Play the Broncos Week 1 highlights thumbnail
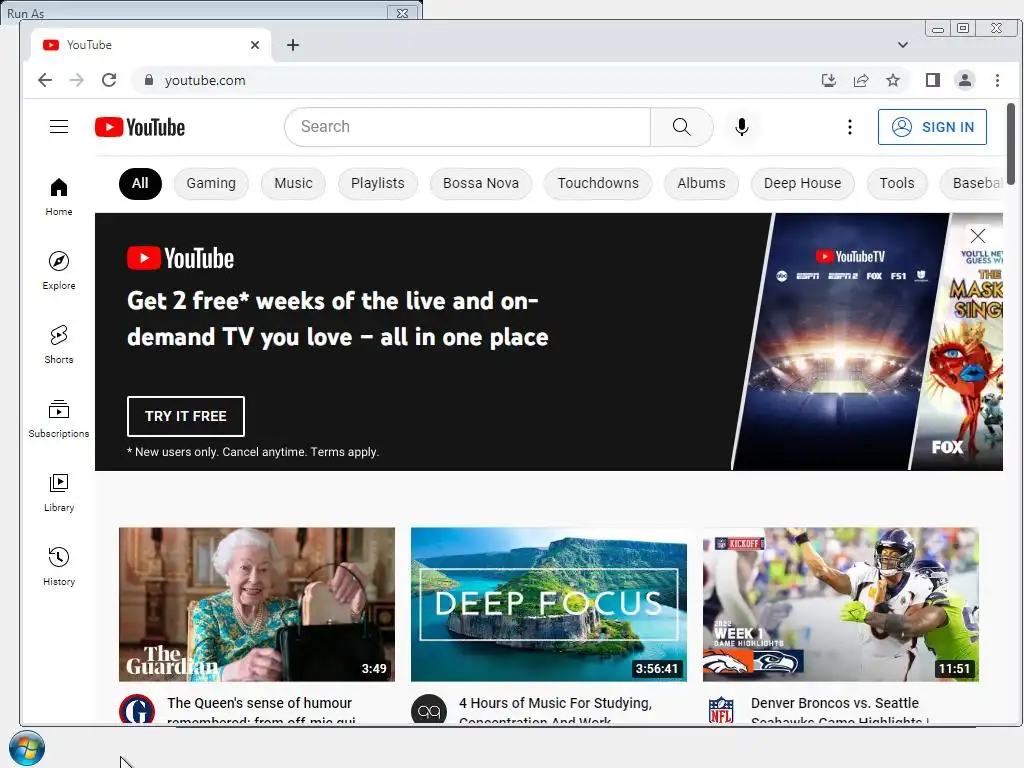Viewport: 1024px width, 768px height. 840,605
